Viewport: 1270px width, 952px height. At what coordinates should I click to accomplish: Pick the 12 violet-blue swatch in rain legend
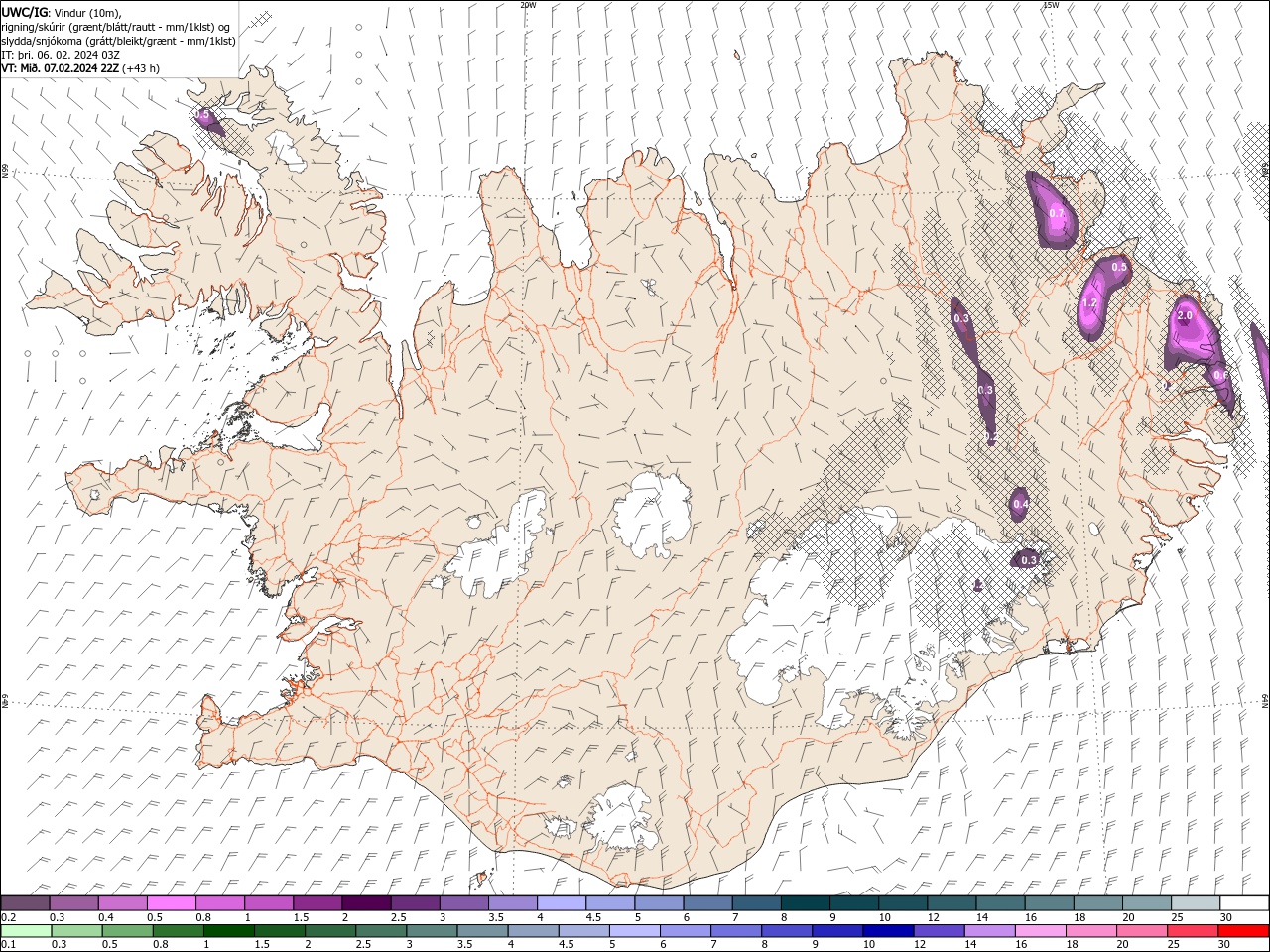click(x=938, y=931)
